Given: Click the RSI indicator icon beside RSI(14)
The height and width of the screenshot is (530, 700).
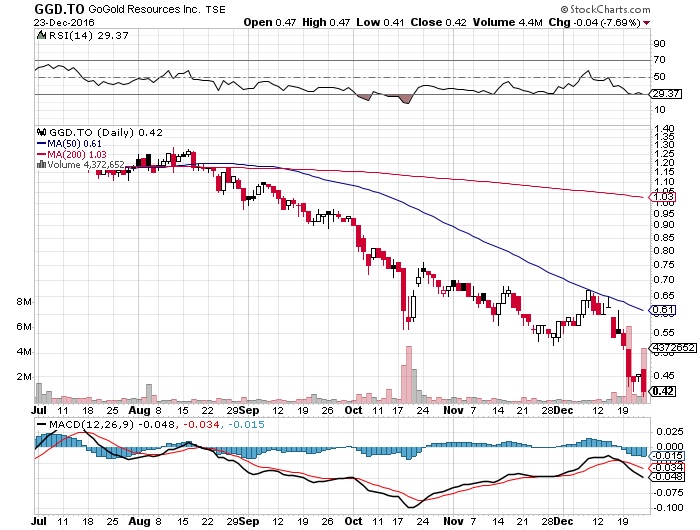Looking at the screenshot, I should point(41,35).
